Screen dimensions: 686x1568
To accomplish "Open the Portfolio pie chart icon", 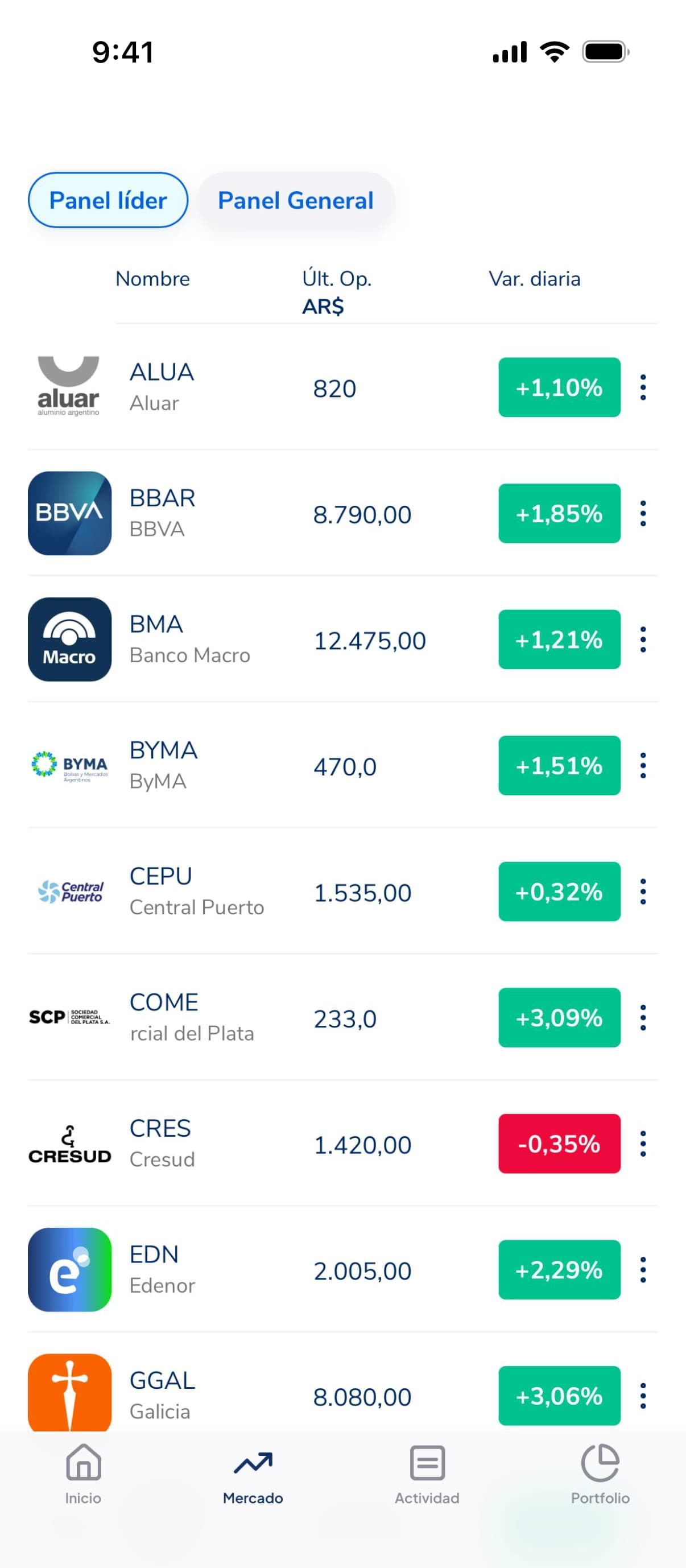I will [600, 1462].
